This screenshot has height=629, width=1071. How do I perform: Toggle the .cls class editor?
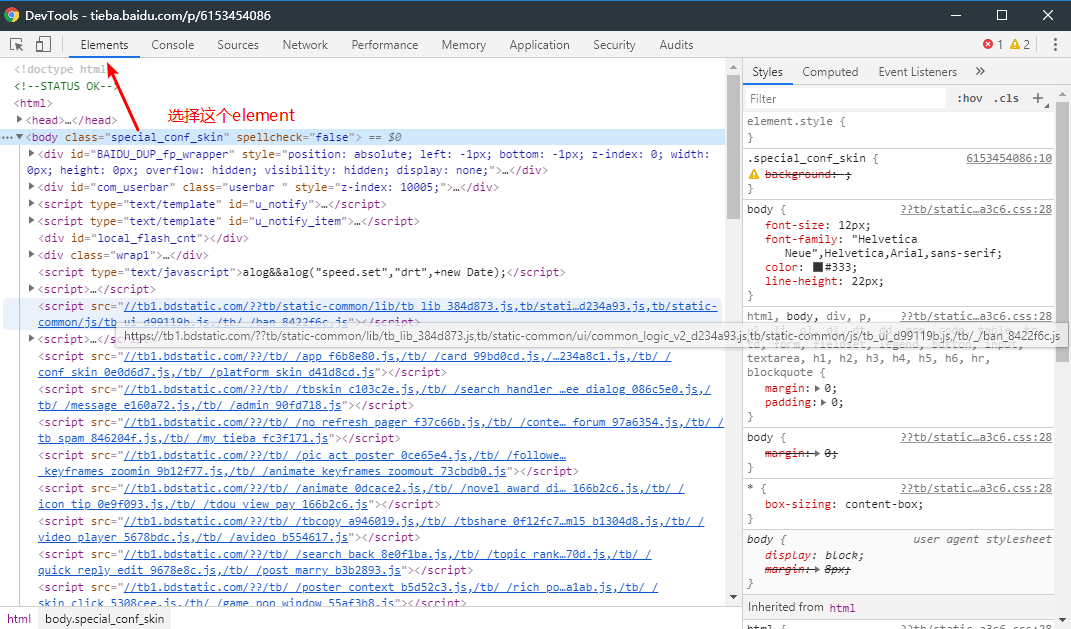click(1006, 98)
